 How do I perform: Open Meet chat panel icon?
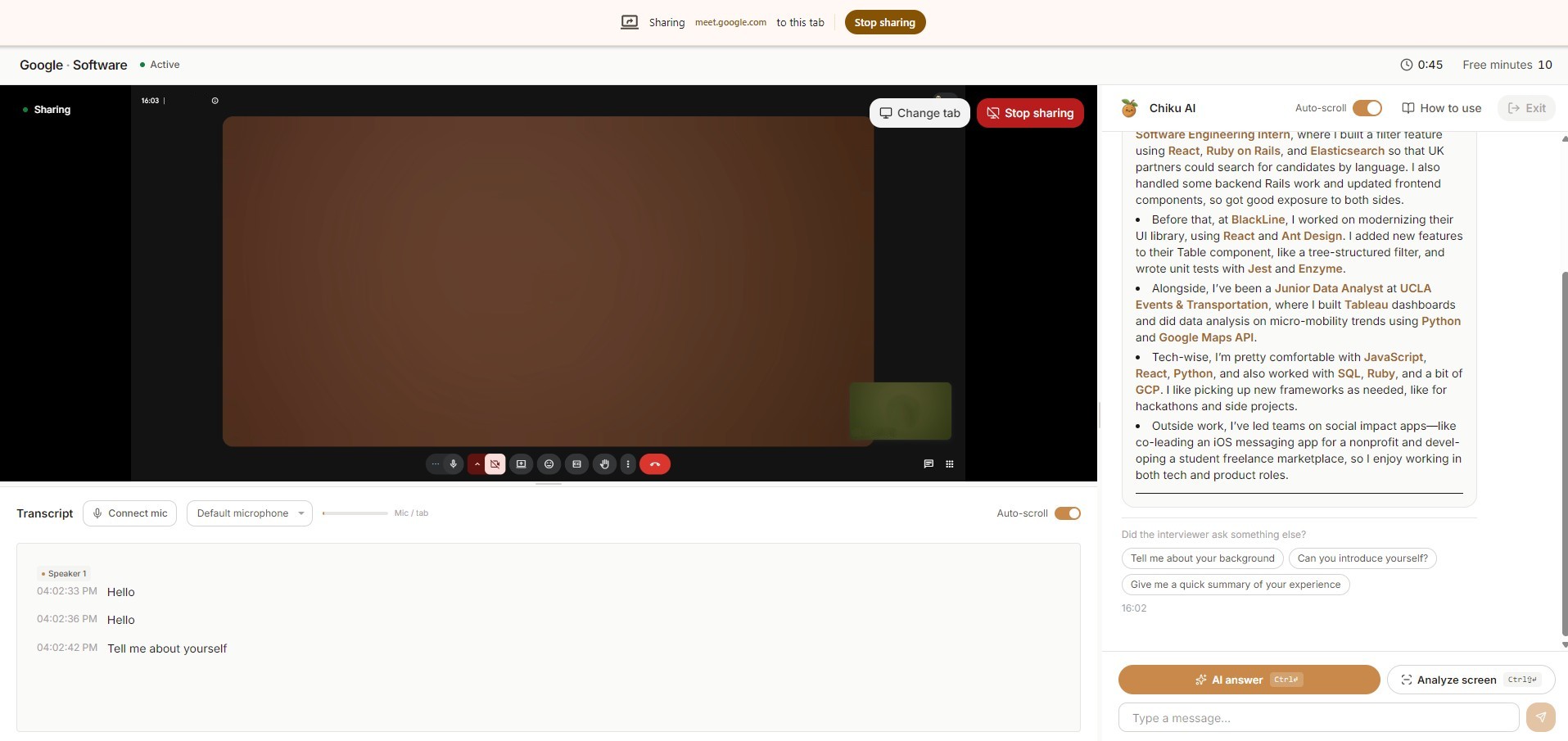[x=929, y=464]
